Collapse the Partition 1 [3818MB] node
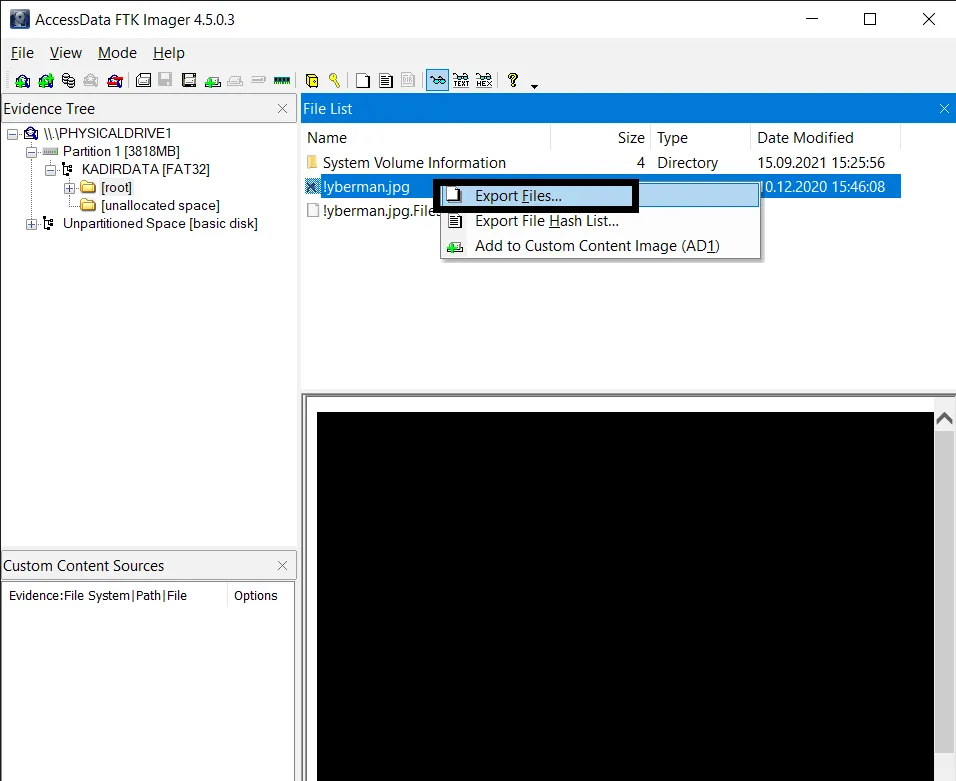This screenshot has height=781, width=956. 32,152
